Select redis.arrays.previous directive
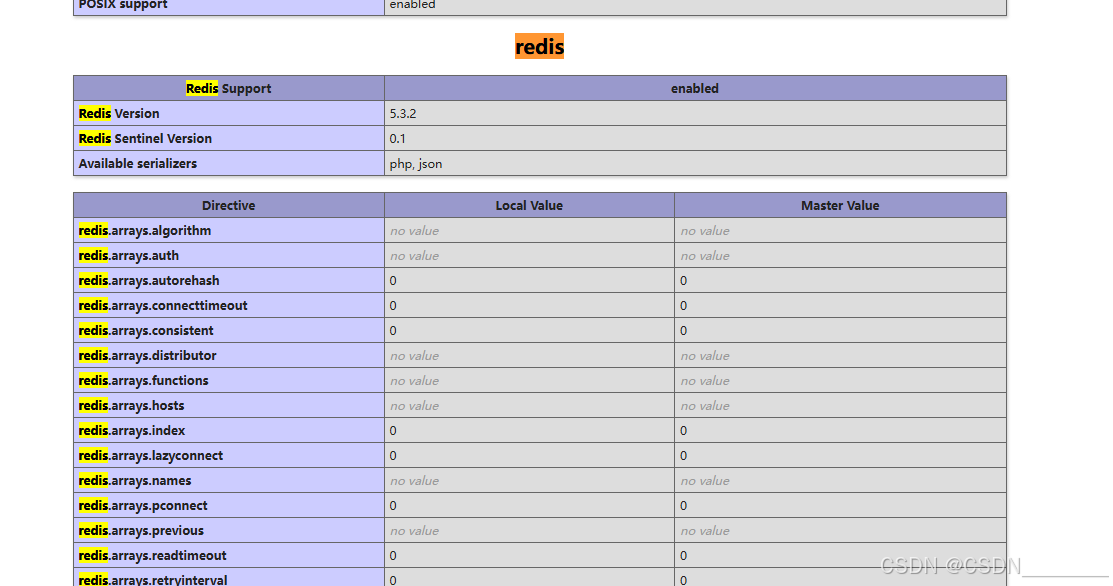The height and width of the screenshot is (586, 1113). pos(229,531)
